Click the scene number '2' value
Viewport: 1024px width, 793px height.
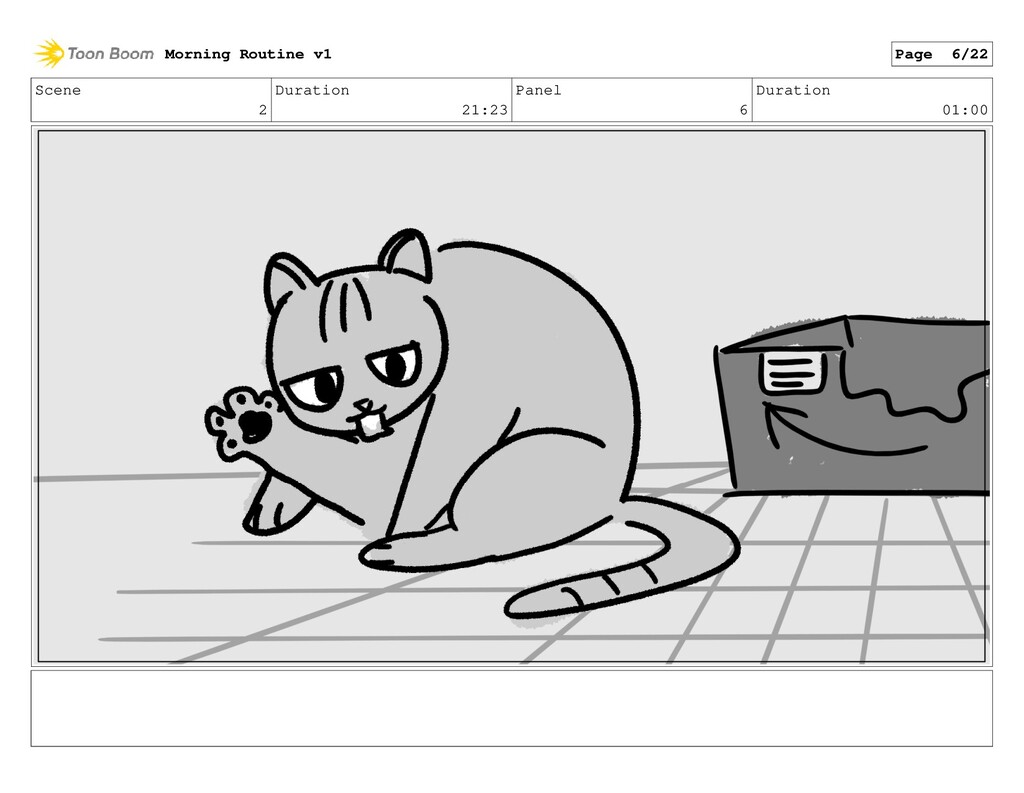263,110
